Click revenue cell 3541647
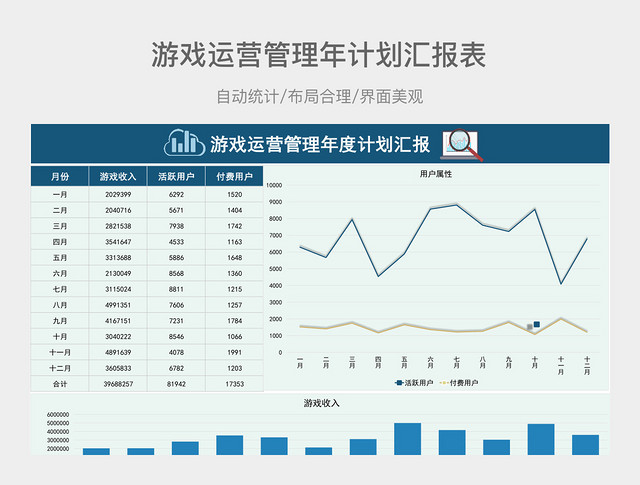 [x=118, y=242]
